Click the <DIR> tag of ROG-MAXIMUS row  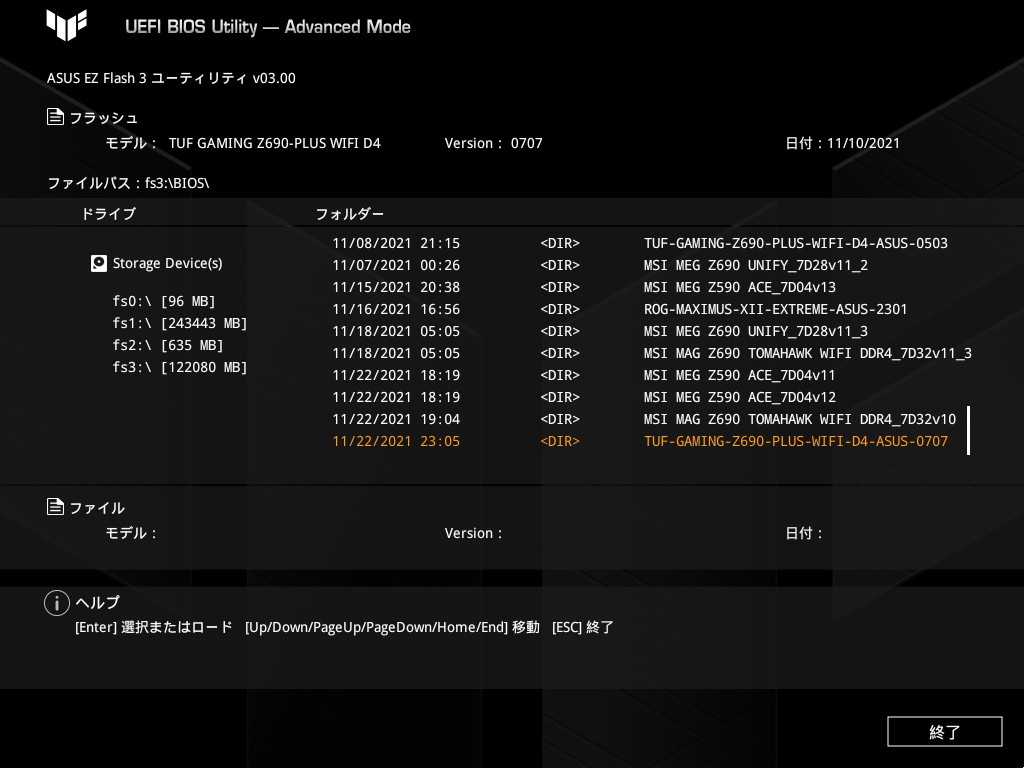560,309
